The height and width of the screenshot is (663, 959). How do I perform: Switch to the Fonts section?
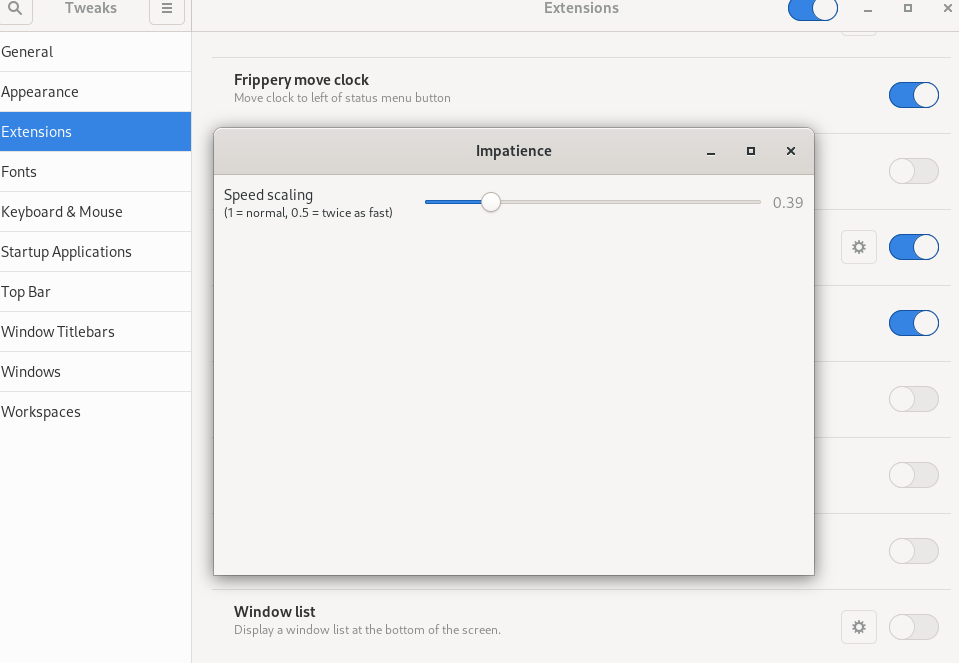coord(19,171)
